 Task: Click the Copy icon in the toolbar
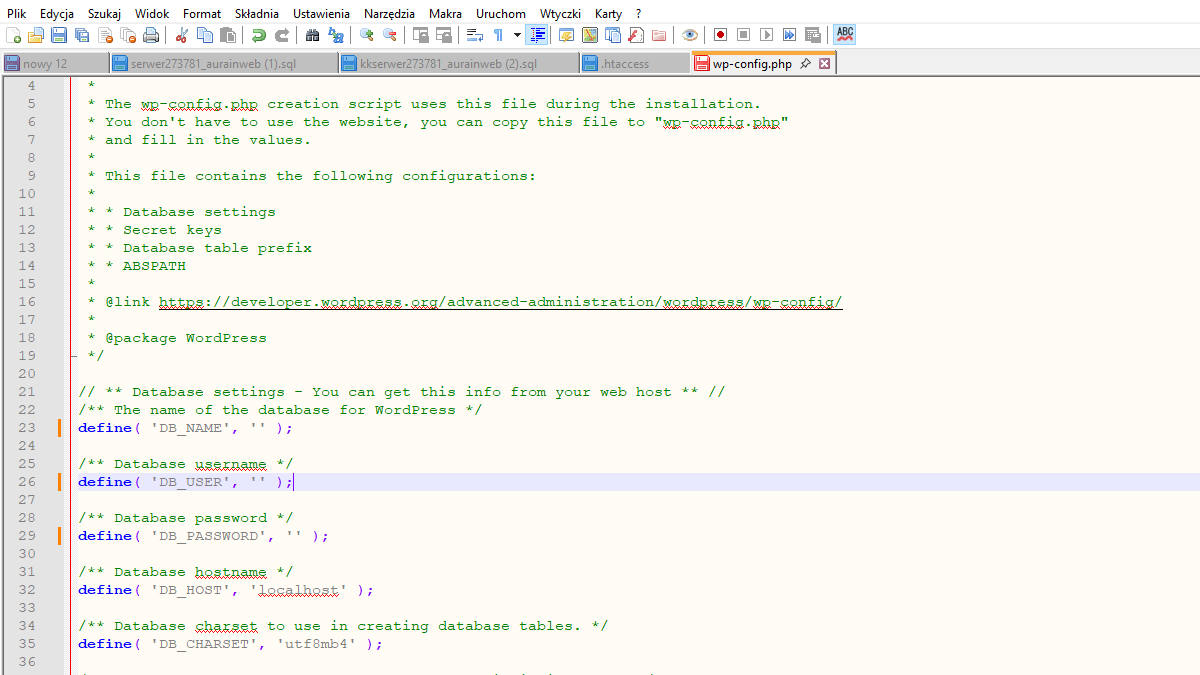[204, 35]
